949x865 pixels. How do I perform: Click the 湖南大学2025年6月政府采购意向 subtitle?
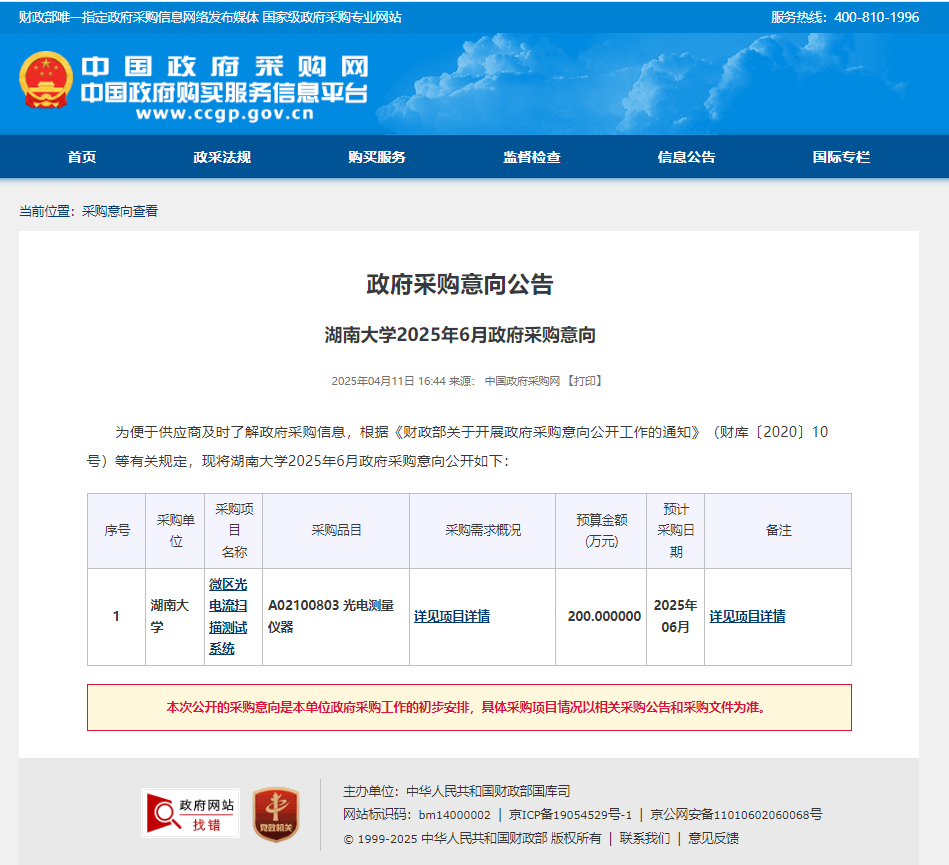click(460, 335)
